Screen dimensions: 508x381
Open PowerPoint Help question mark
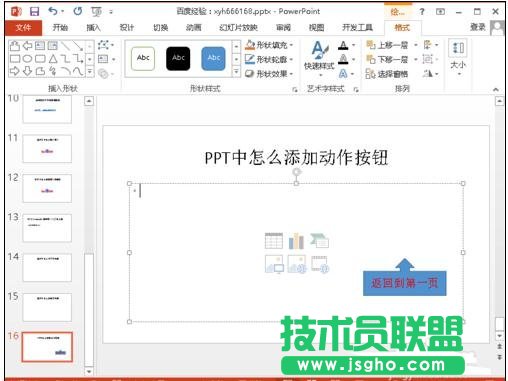click(x=422, y=12)
